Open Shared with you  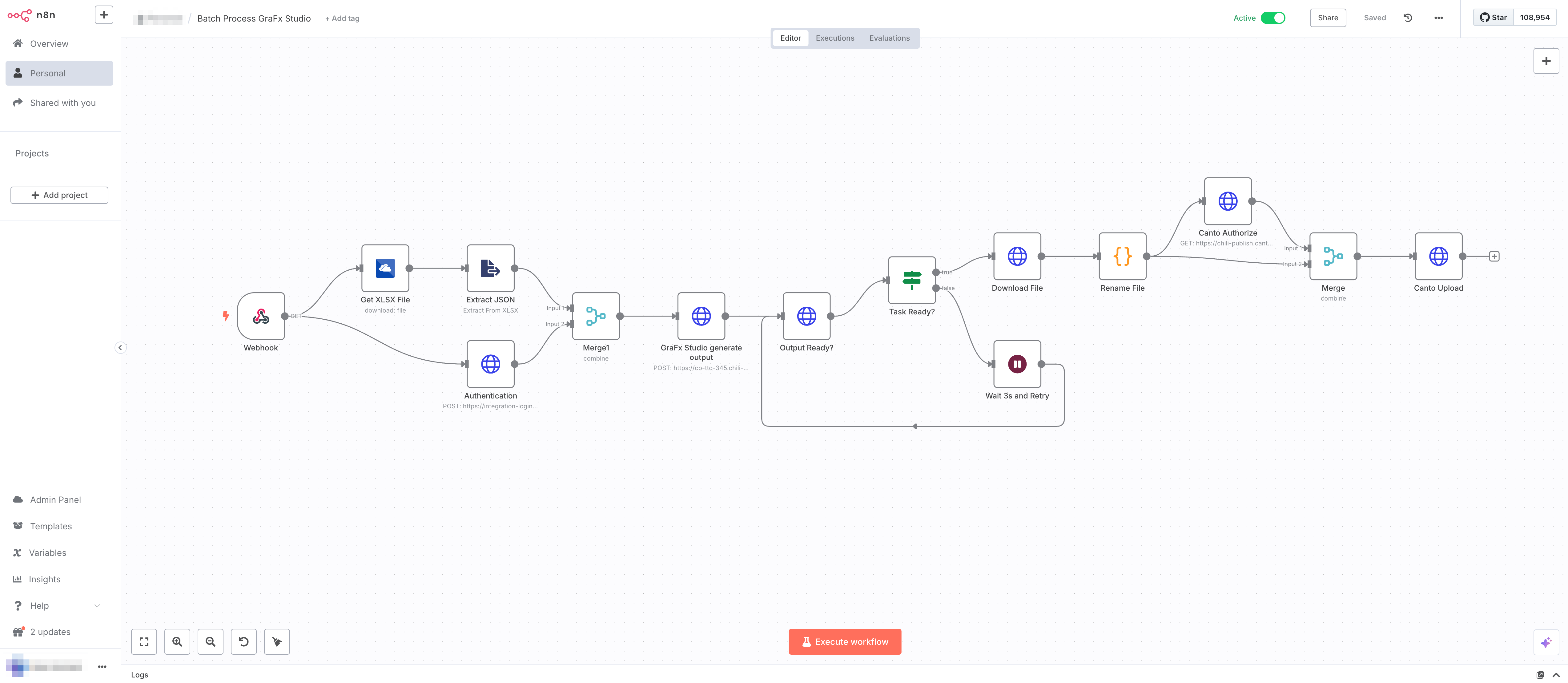click(59, 103)
